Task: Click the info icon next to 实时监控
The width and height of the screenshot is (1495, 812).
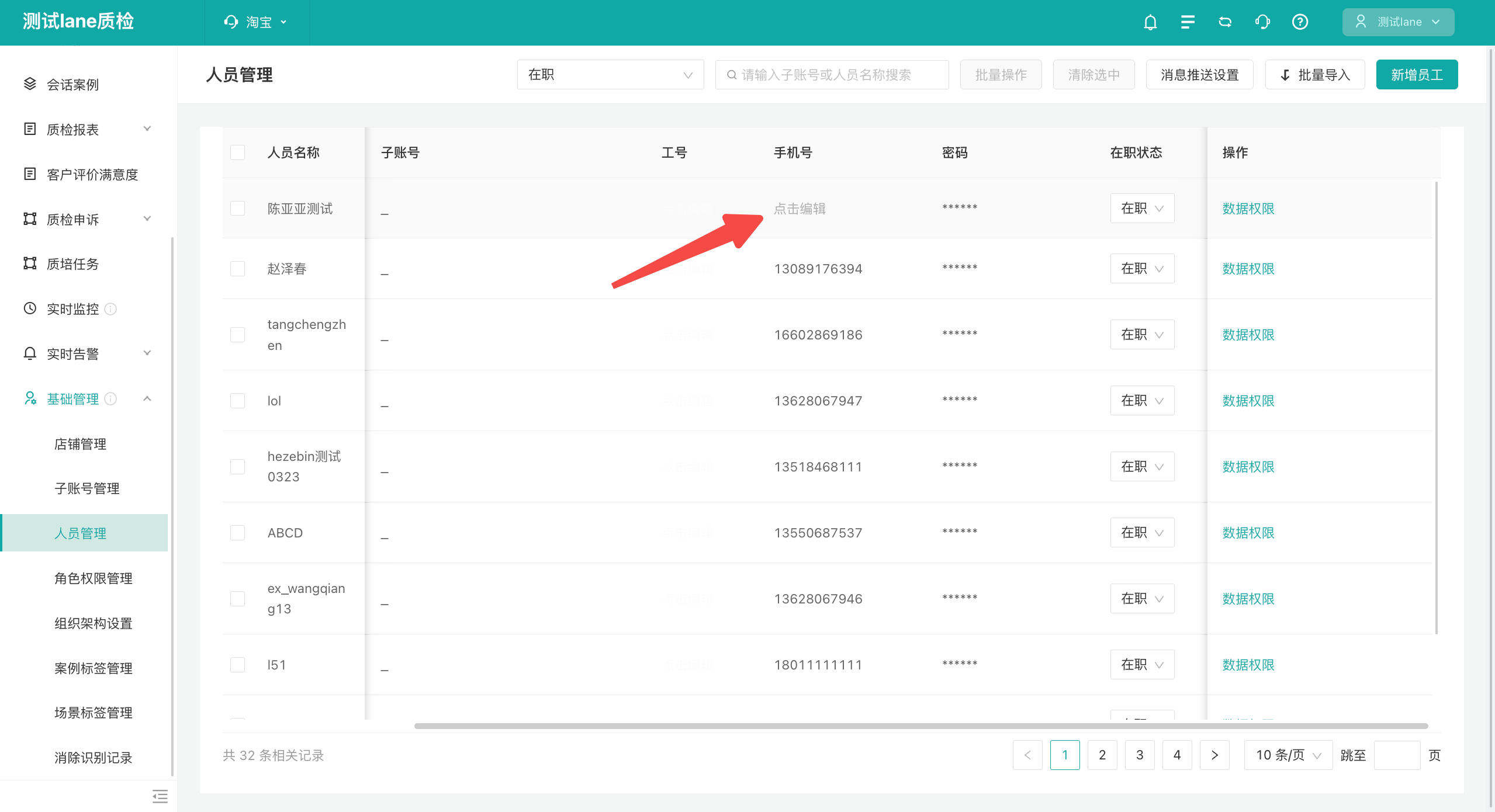Action: coord(110,308)
